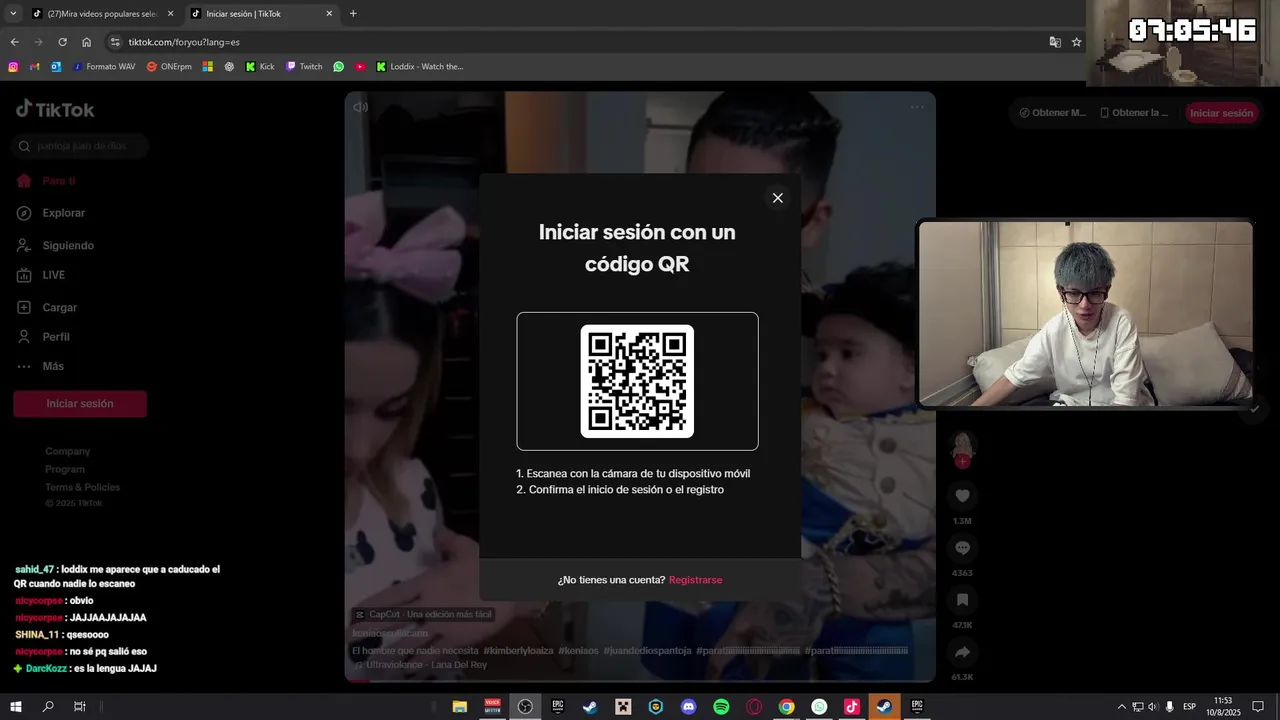The height and width of the screenshot is (720, 1280).
Task: Open the Gmail bookmark
Action: point(35,67)
